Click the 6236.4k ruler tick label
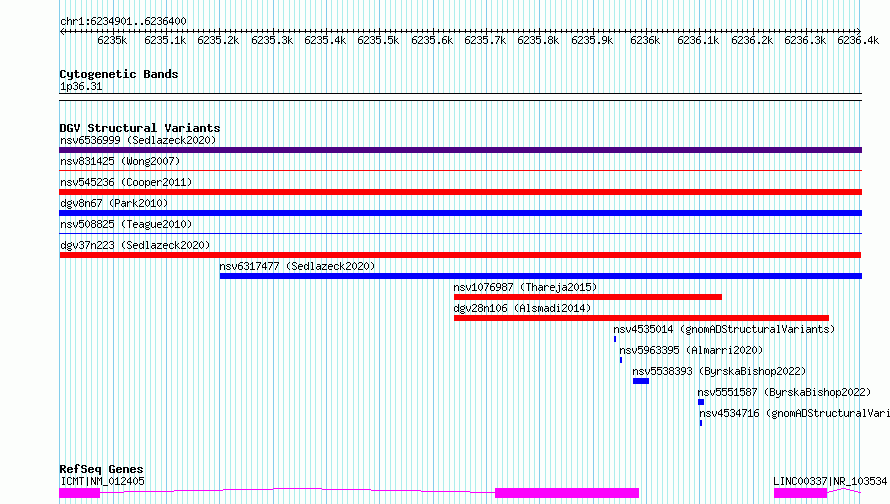This screenshot has width=890, height=504. pos(858,40)
